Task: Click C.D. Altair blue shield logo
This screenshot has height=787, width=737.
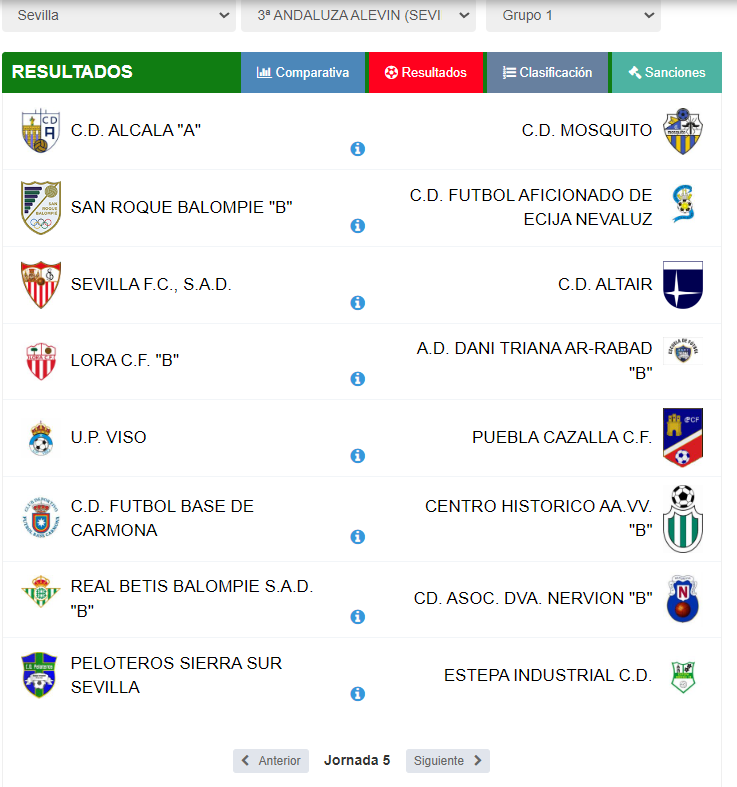Action: point(683,285)
